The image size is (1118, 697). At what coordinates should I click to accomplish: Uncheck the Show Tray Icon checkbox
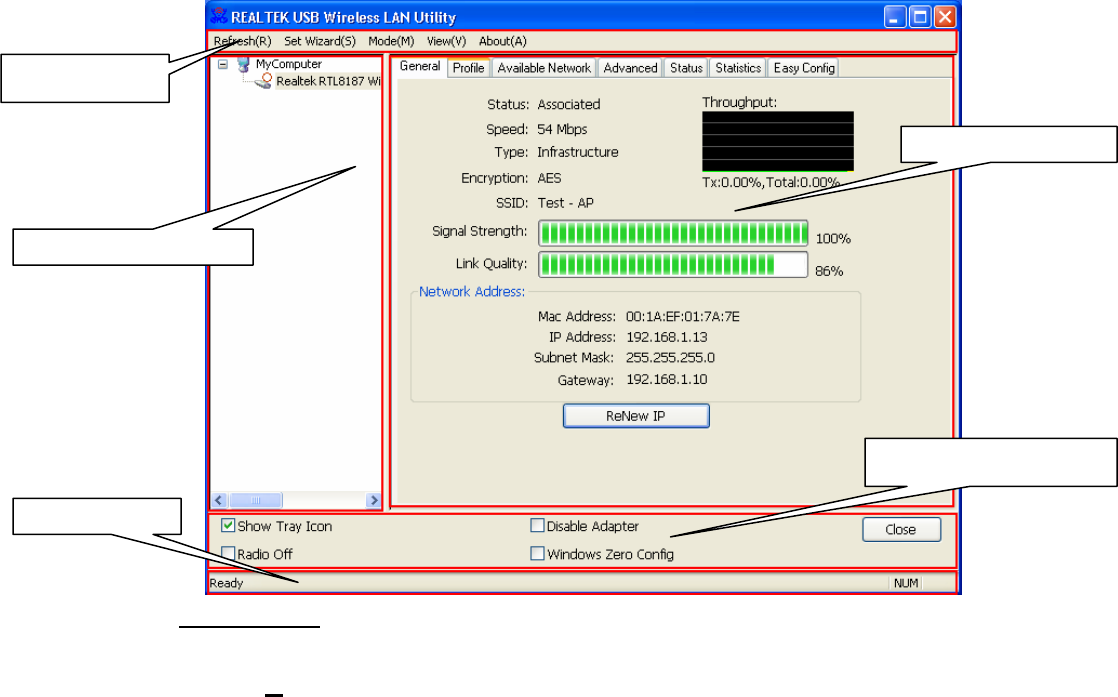click(x=228, y=526)
